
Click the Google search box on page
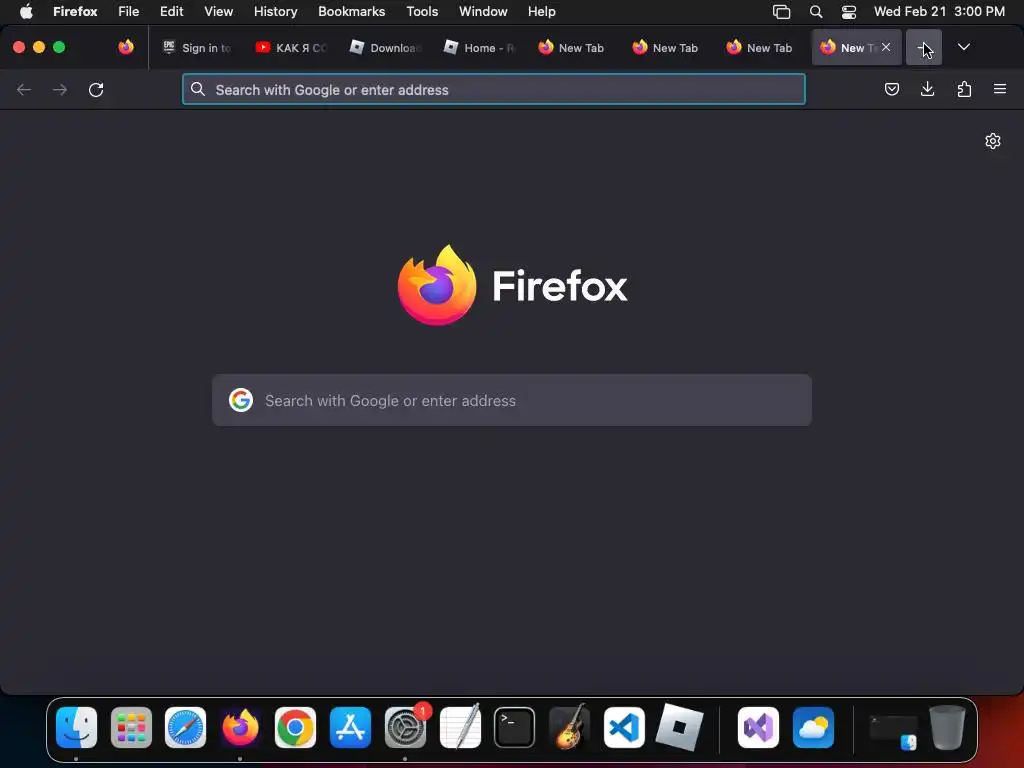[512, 400]
